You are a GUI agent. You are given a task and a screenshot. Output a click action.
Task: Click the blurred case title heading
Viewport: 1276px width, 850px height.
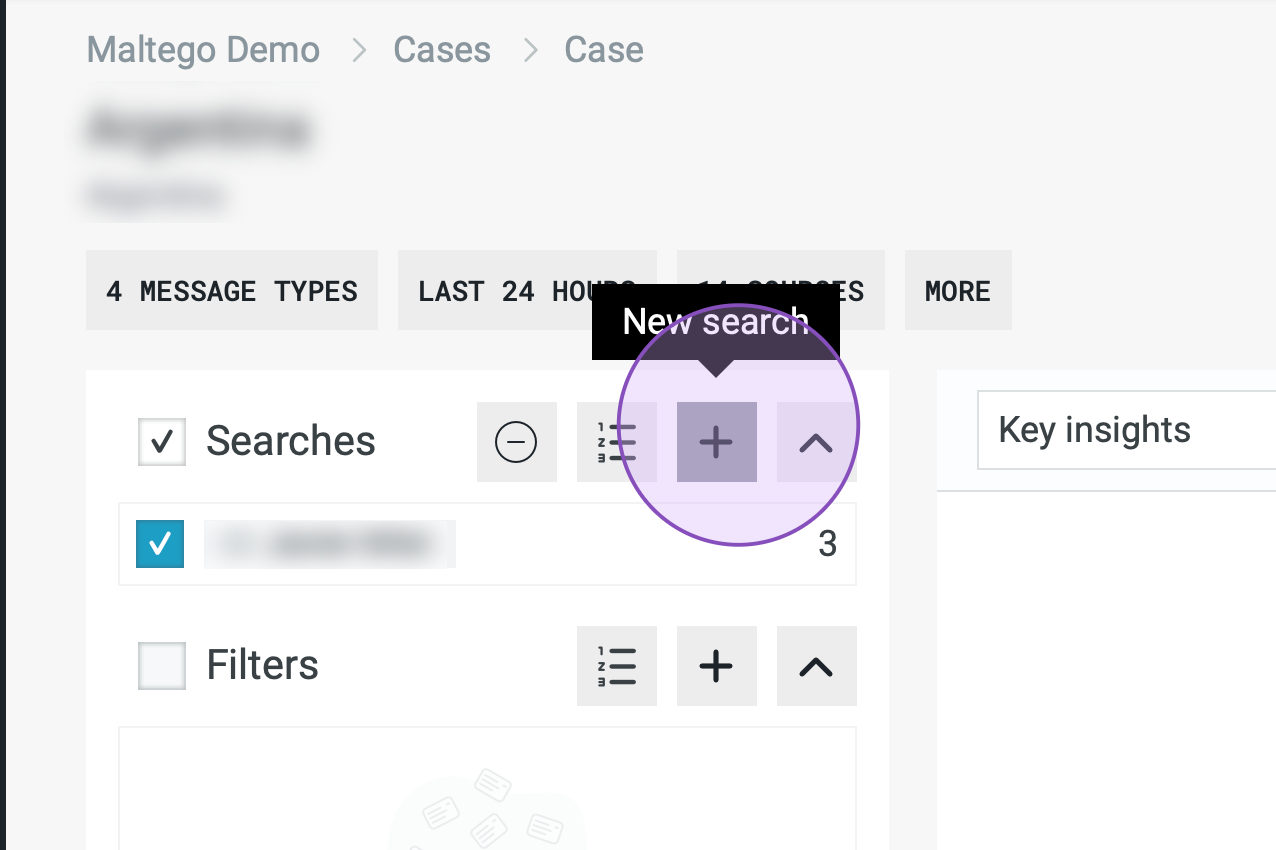click(x=199, y=130)
